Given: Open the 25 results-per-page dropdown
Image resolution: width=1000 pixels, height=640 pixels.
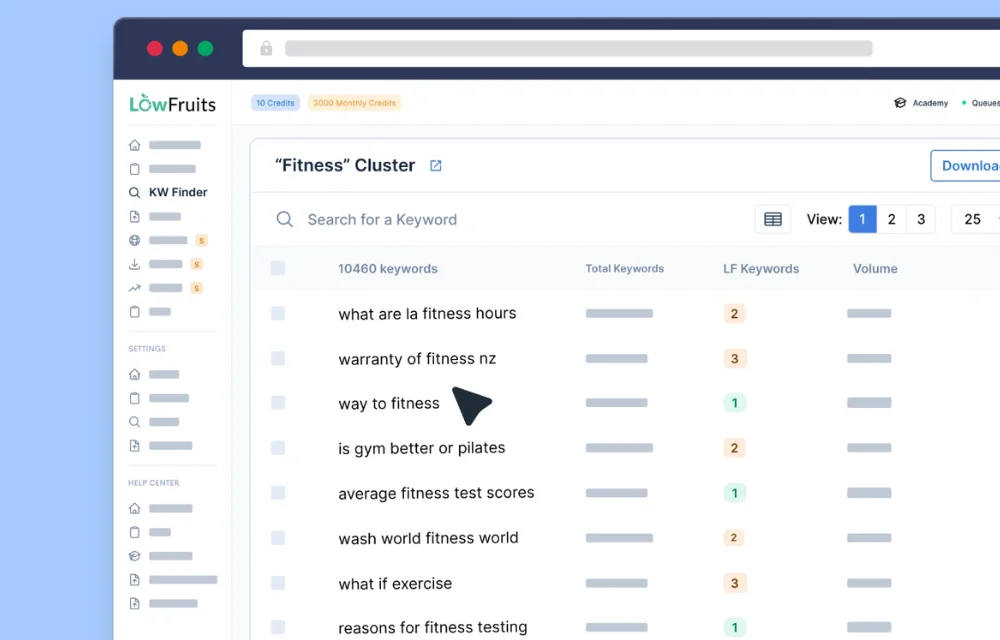Looking at the screenshot, I should pyautogui.click(x=974, y=219).
